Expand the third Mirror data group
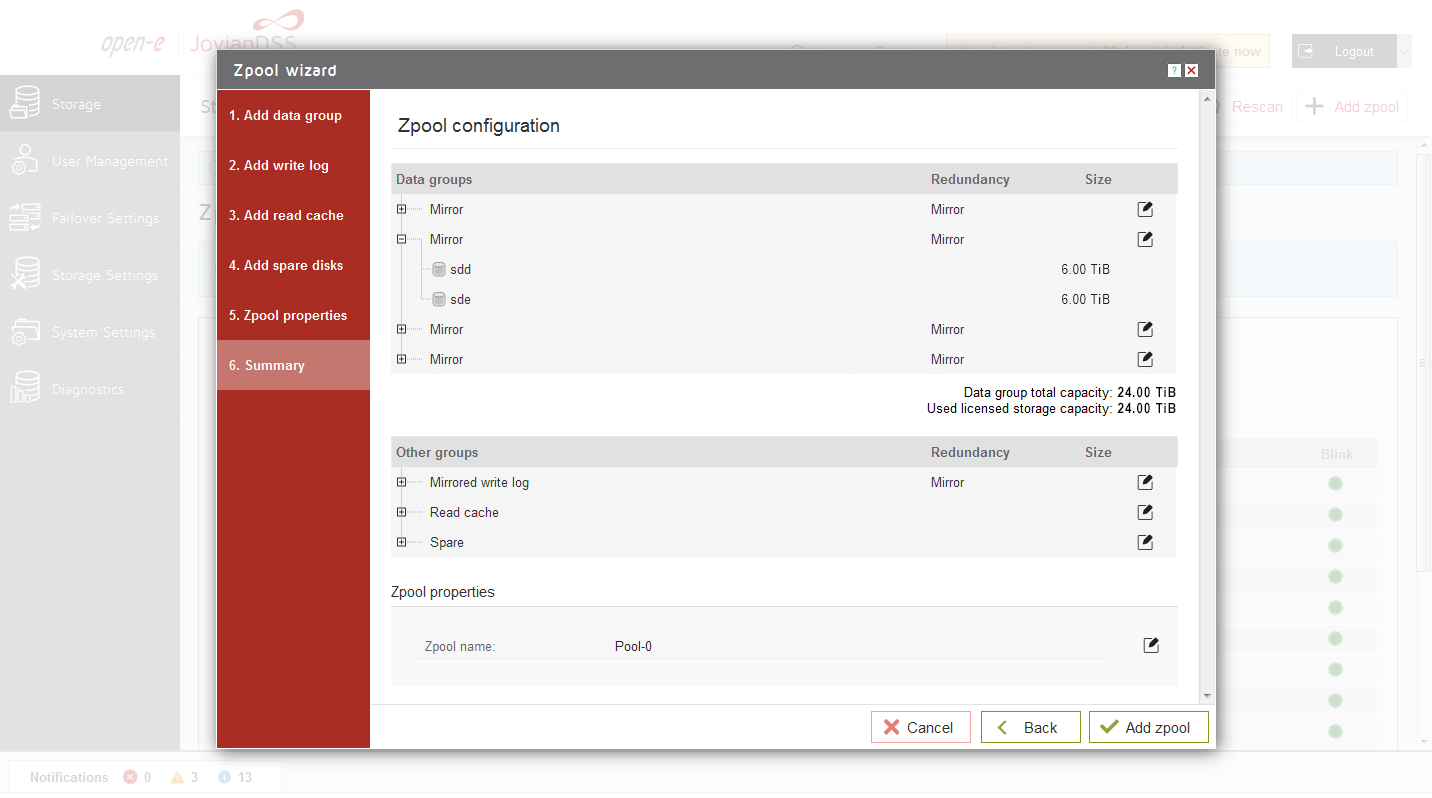 401,329
